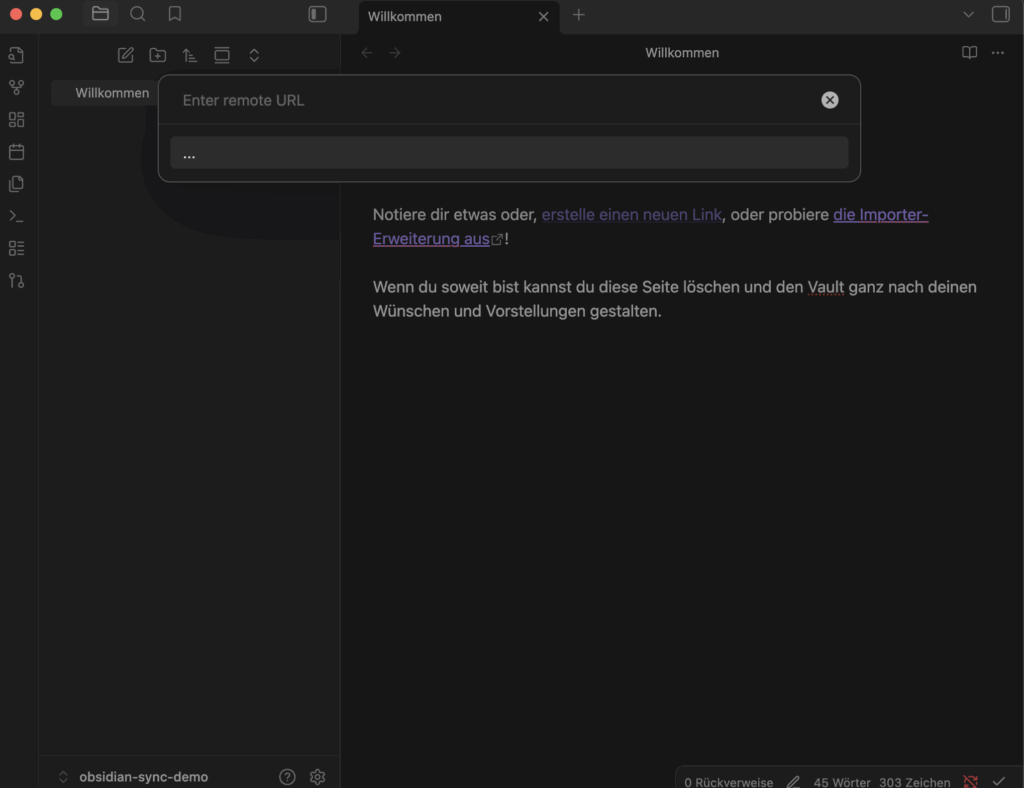Toggle the left sidebar panel

318,15
